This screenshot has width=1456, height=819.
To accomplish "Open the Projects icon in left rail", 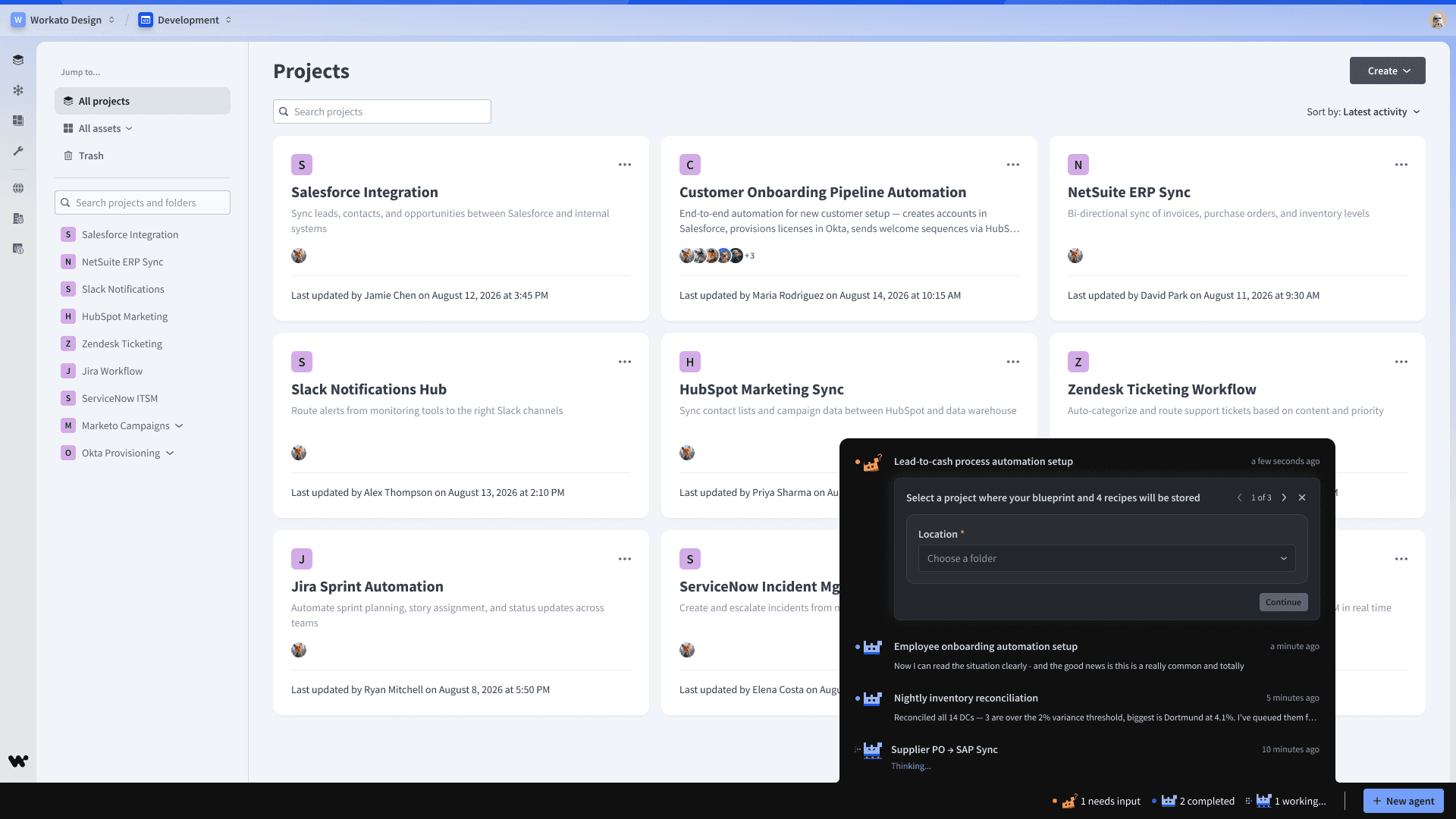I will click(18, 60).
